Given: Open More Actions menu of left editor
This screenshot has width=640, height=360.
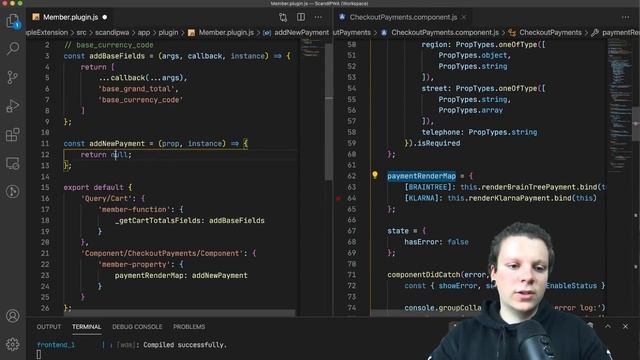Looking at the screenshot, I should [318, 17].
